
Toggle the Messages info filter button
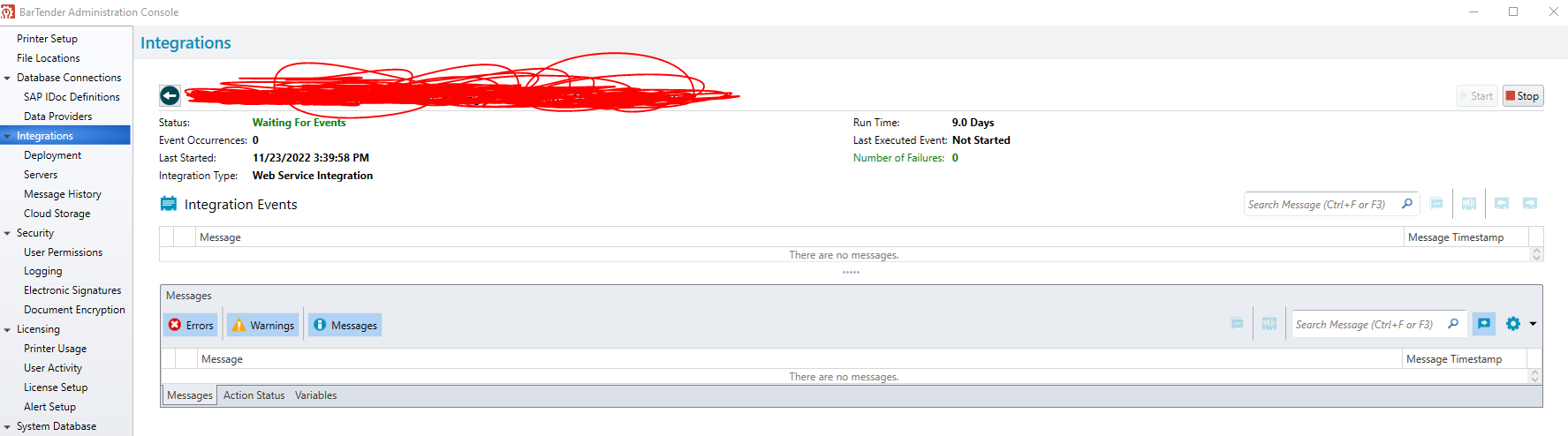click(x=345, y=325)
